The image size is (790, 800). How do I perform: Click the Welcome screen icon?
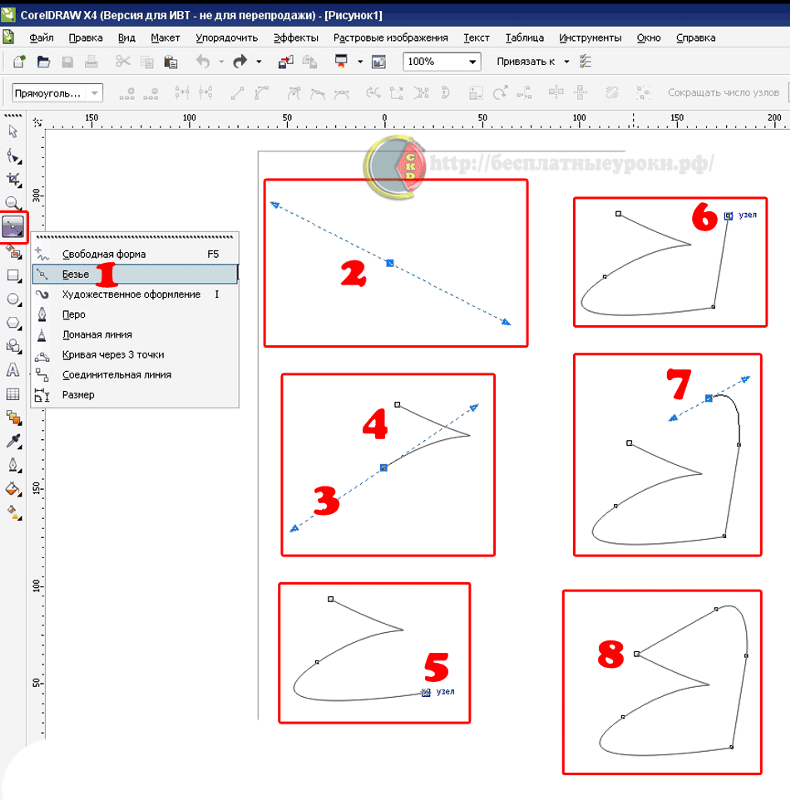379,62
